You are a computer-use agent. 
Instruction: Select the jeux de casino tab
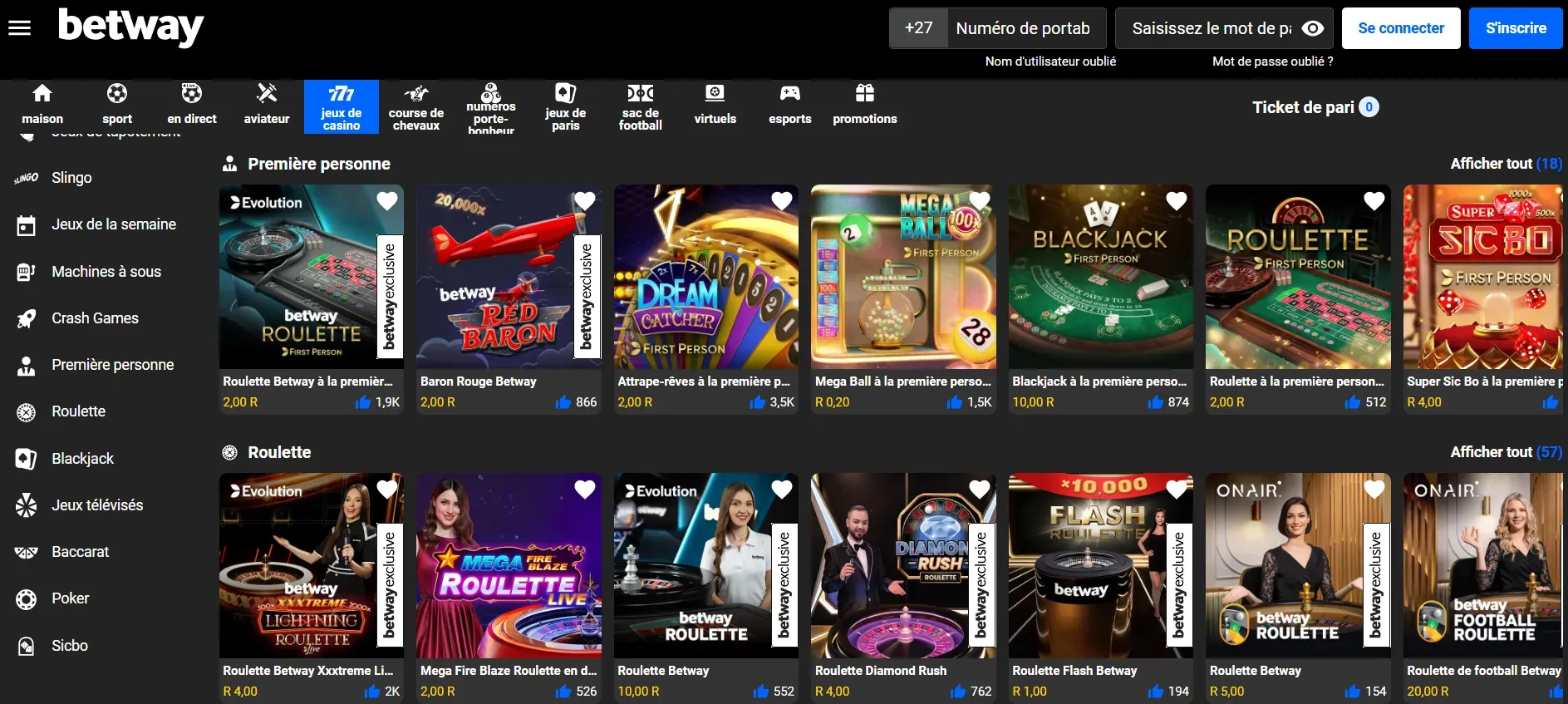tap(342, 106)
